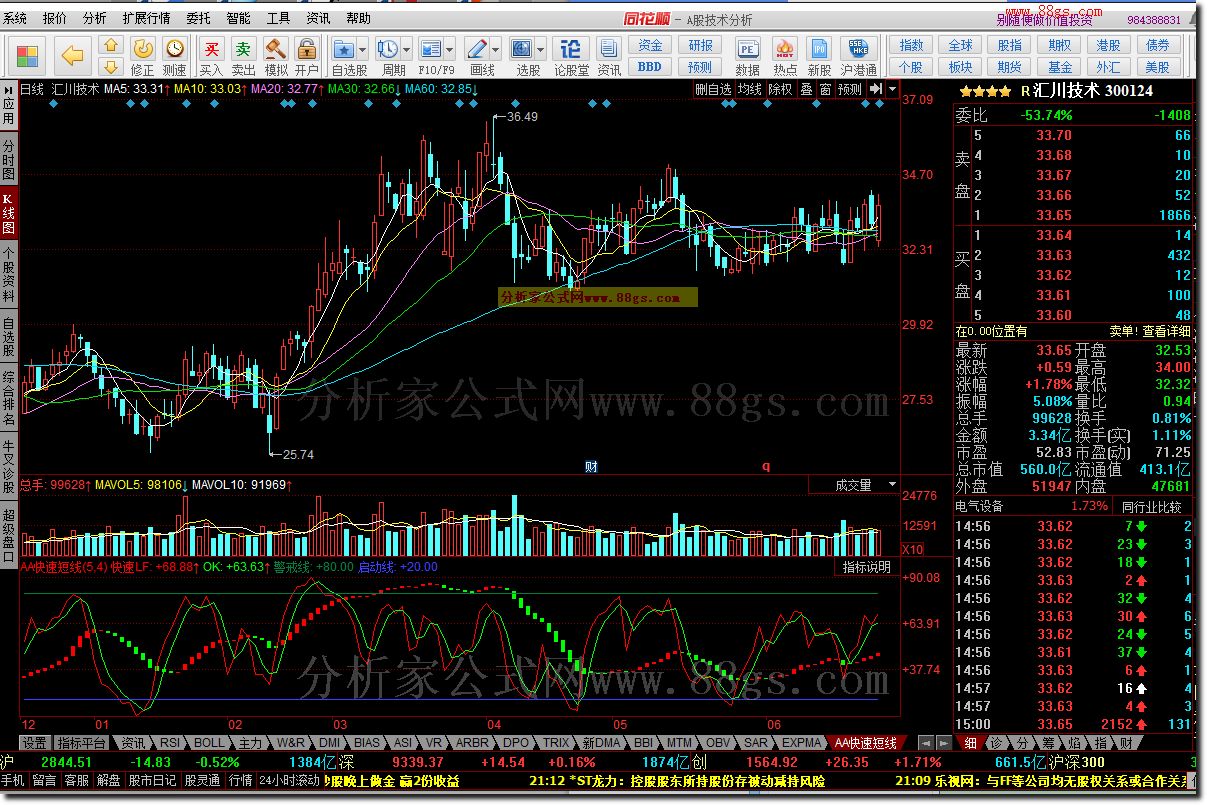Open the 修正 correction tool

click(143, 56)
